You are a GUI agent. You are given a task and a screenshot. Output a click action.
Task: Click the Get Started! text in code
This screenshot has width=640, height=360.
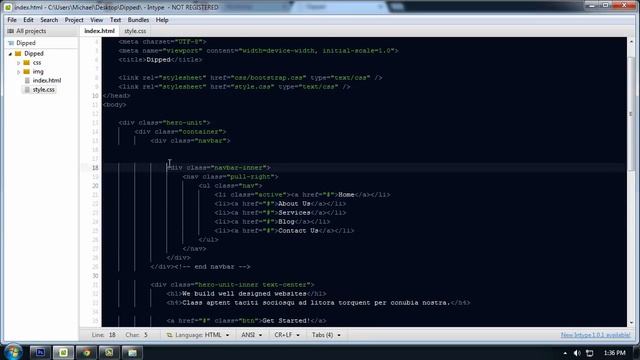[x=286, y=320]
